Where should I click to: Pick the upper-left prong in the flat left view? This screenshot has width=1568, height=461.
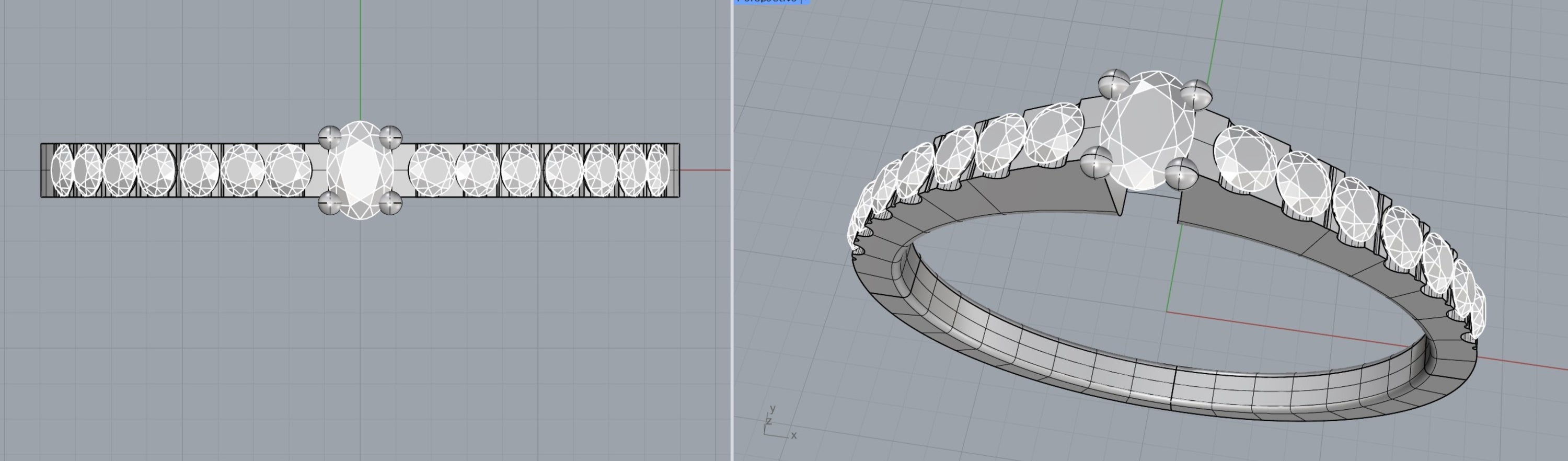pyautogui.click(x=330, y=137)
